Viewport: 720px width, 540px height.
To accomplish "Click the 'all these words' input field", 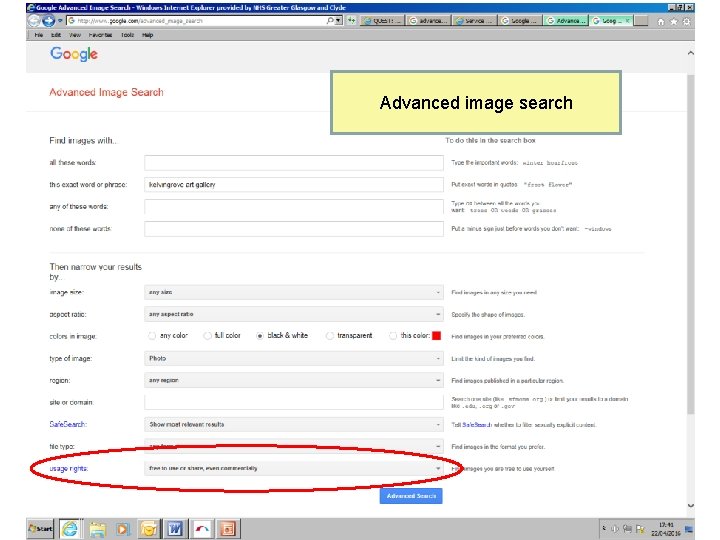I will 294,163.
